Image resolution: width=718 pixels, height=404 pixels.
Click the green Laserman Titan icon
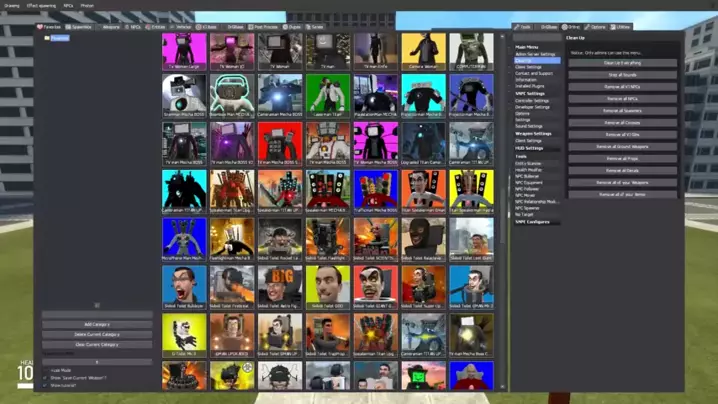tap(328, 96)
